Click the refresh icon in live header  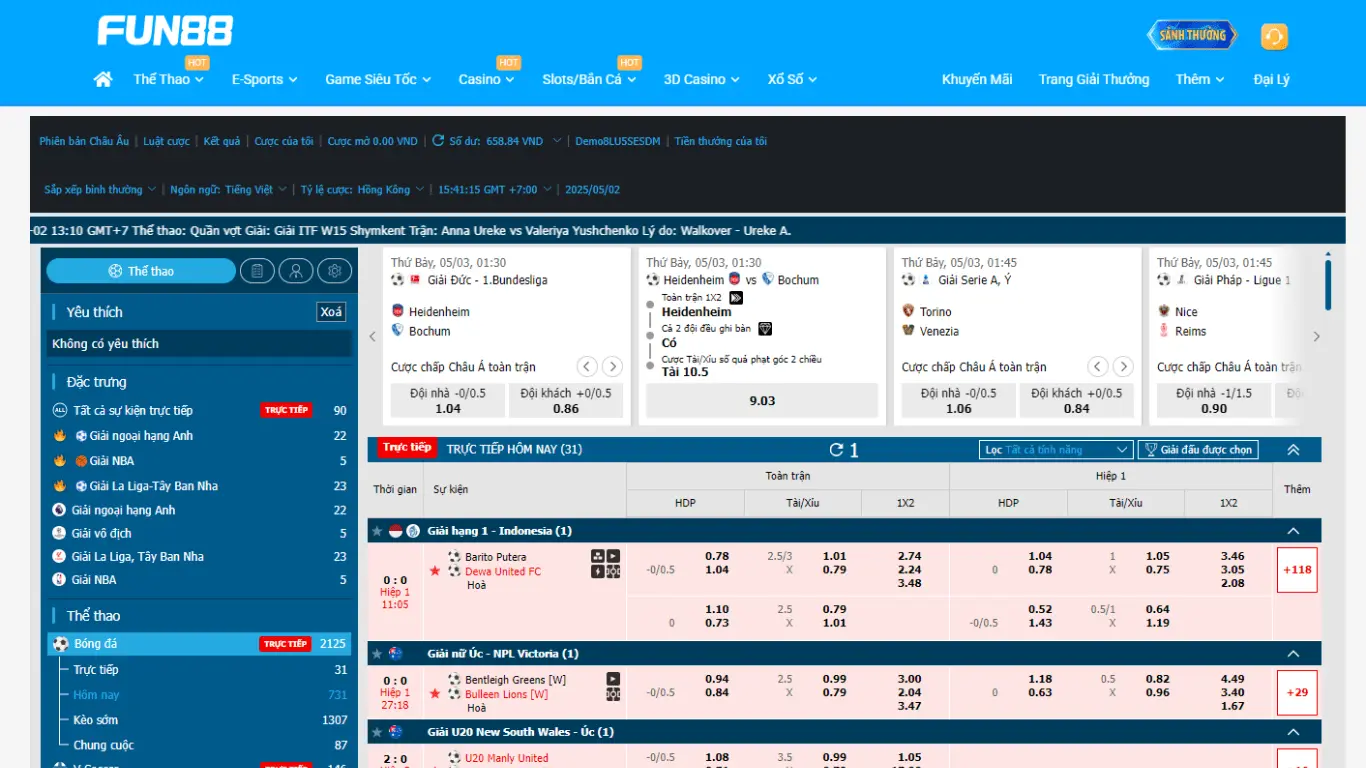click(837, 450)
